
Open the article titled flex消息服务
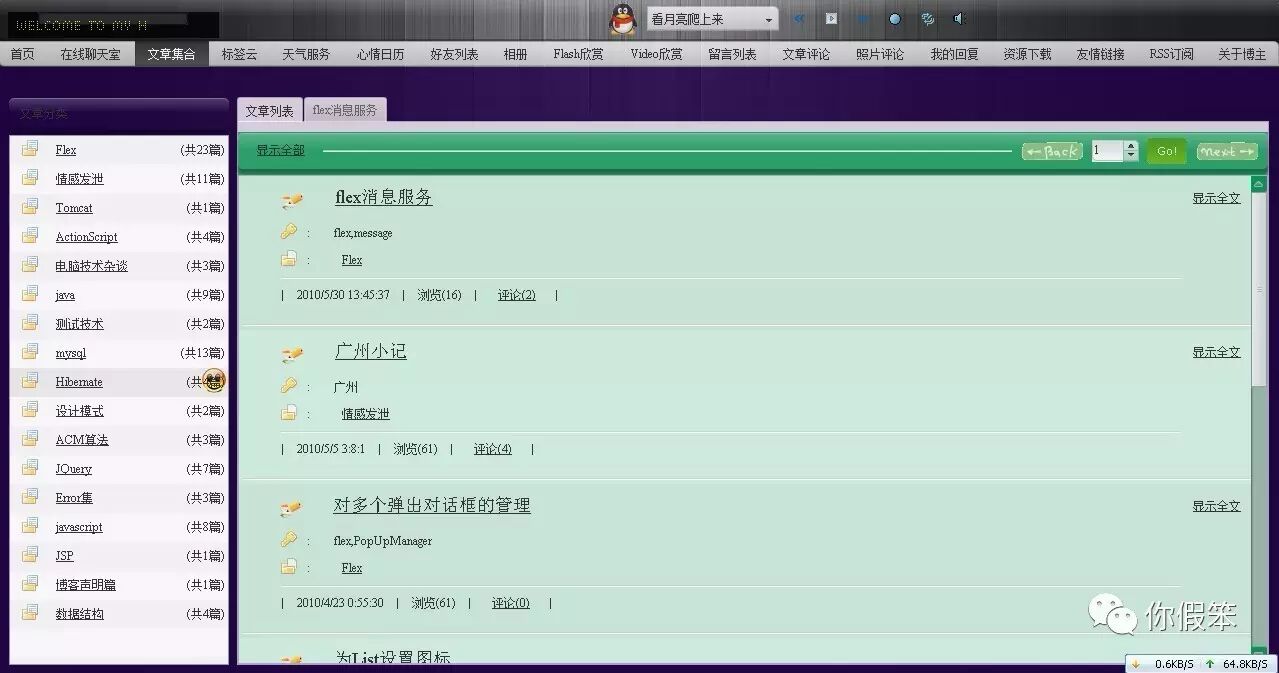(384, 198)
